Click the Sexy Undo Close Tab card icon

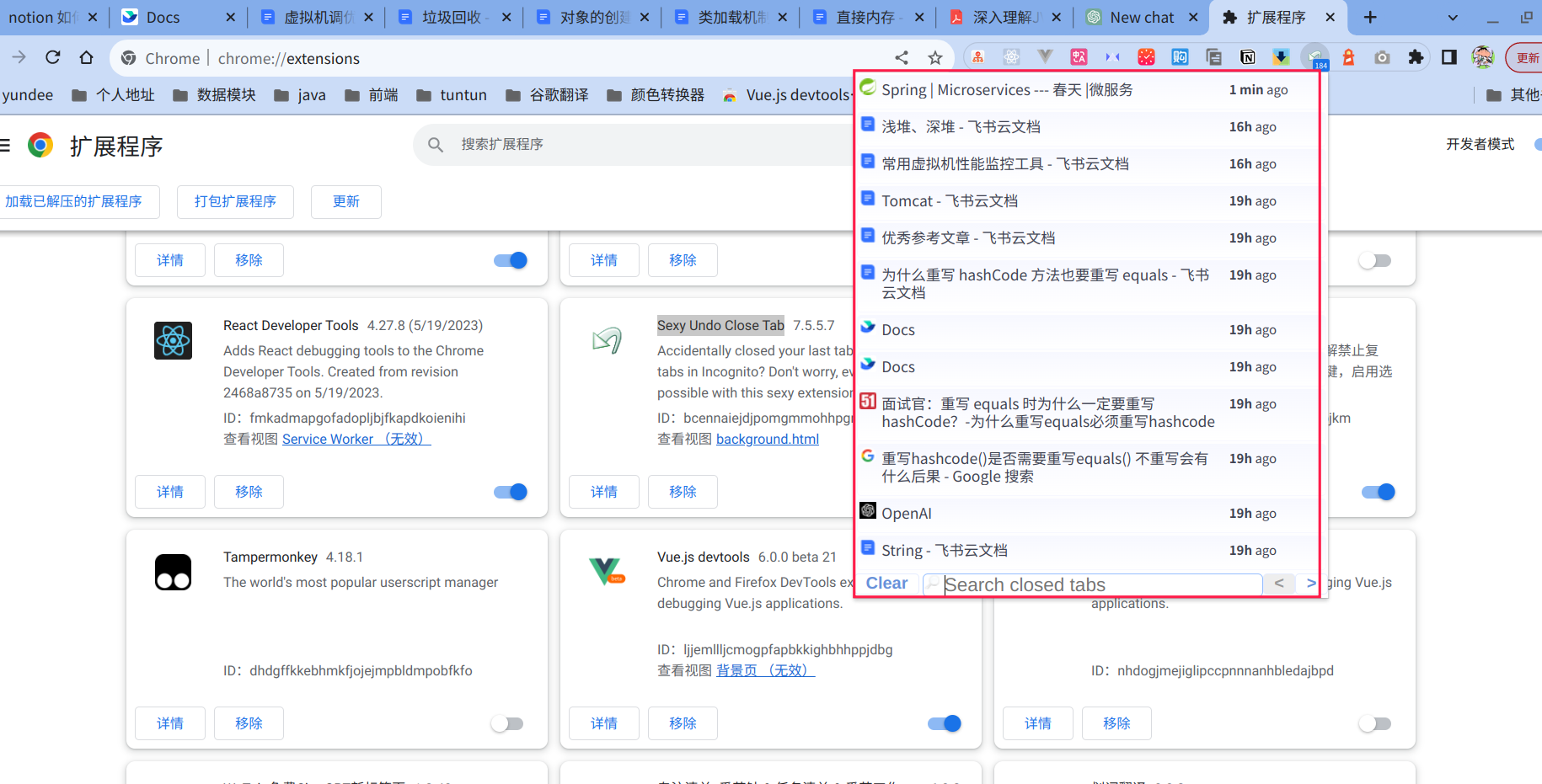coord(607,340)
